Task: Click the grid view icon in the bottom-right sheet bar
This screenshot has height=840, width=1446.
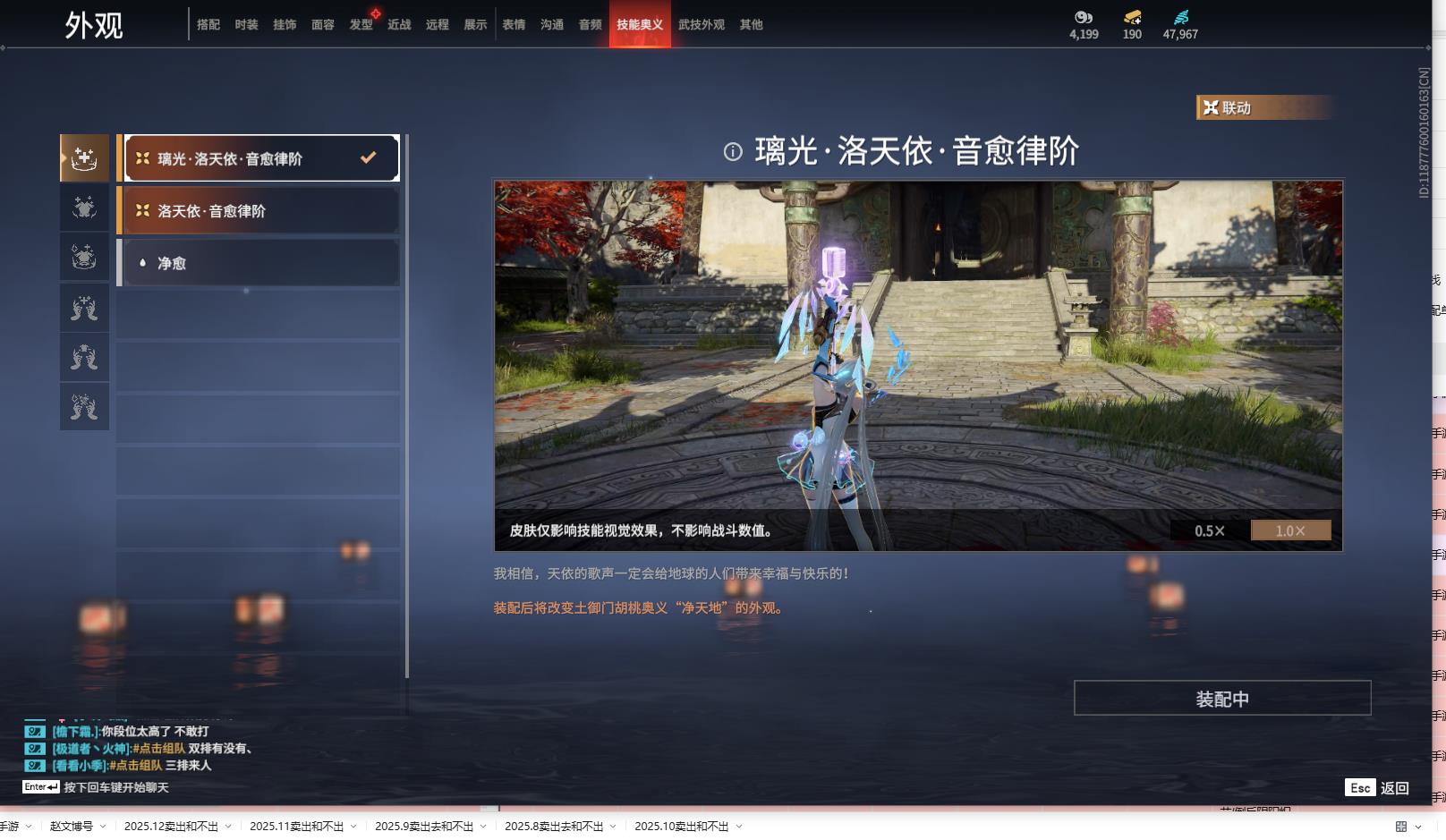Action: click(x=1401, y=827)
